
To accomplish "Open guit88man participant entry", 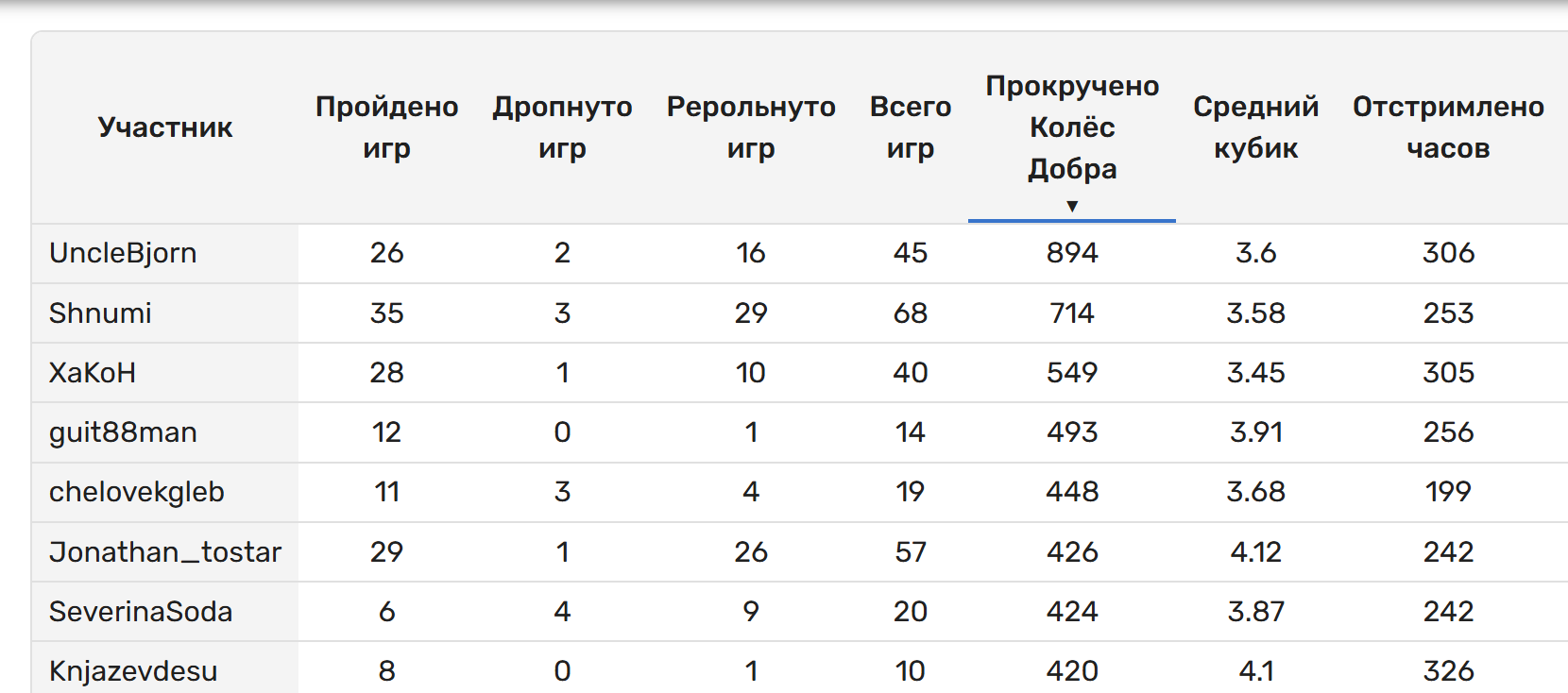I will (123, 432).
